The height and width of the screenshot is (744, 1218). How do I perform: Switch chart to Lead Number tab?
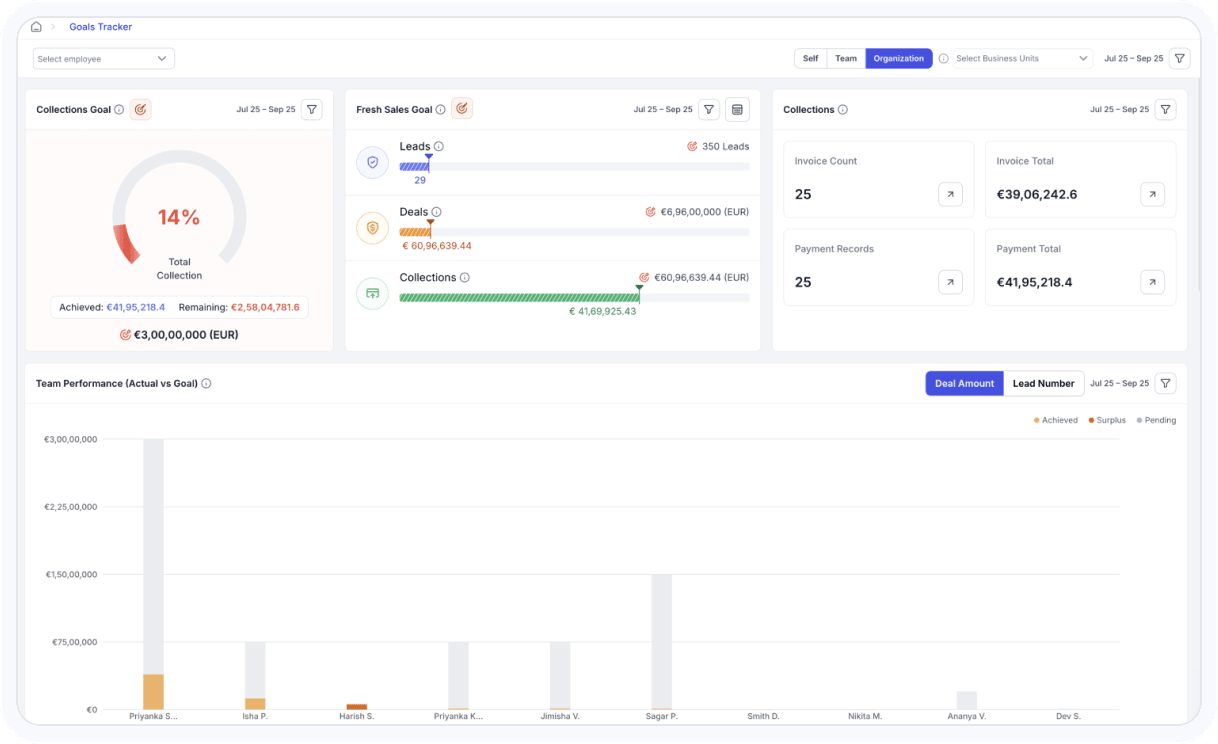(x=1043, y=383)
